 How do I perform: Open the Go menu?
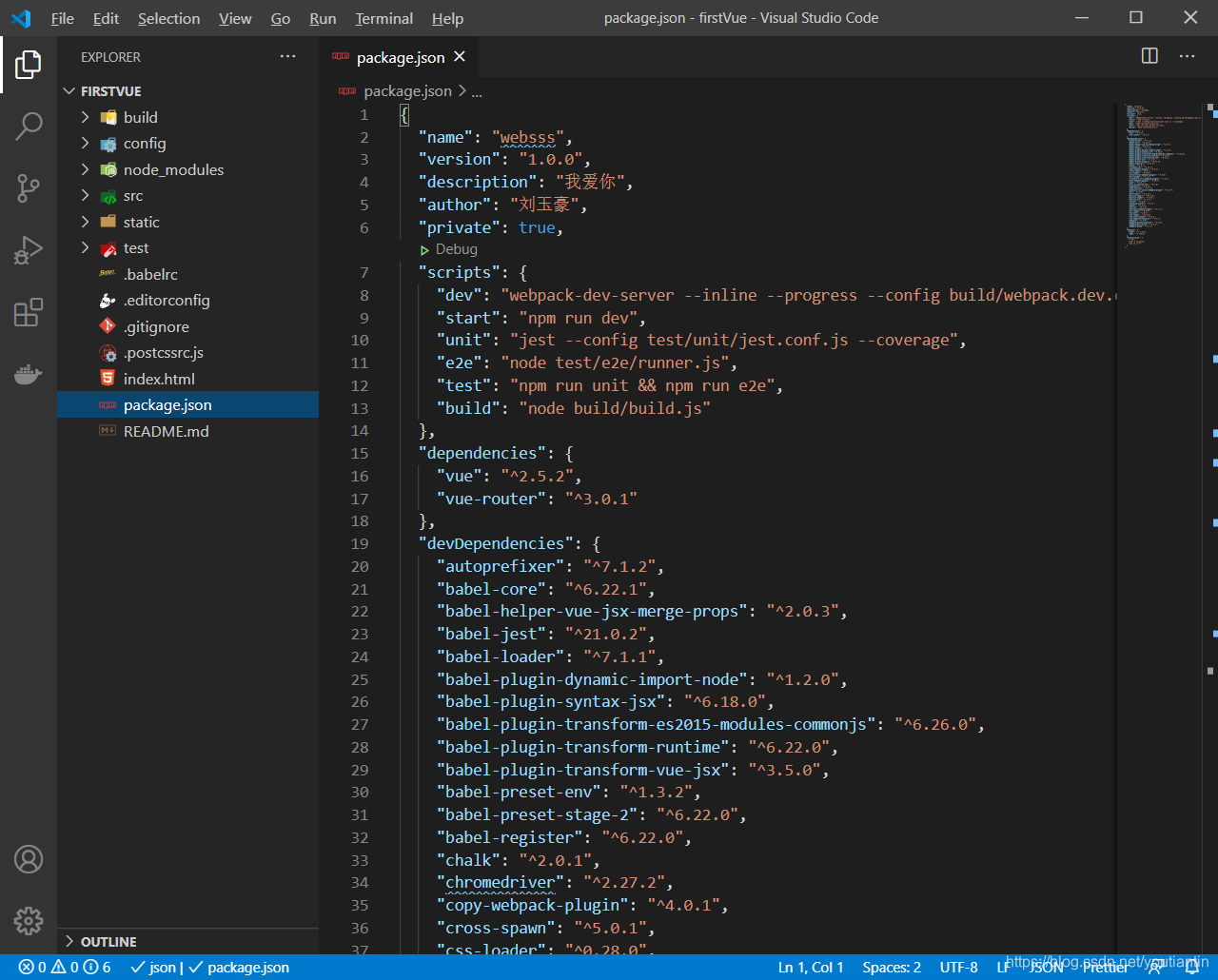pyautogui.click(x=281, y=18)
